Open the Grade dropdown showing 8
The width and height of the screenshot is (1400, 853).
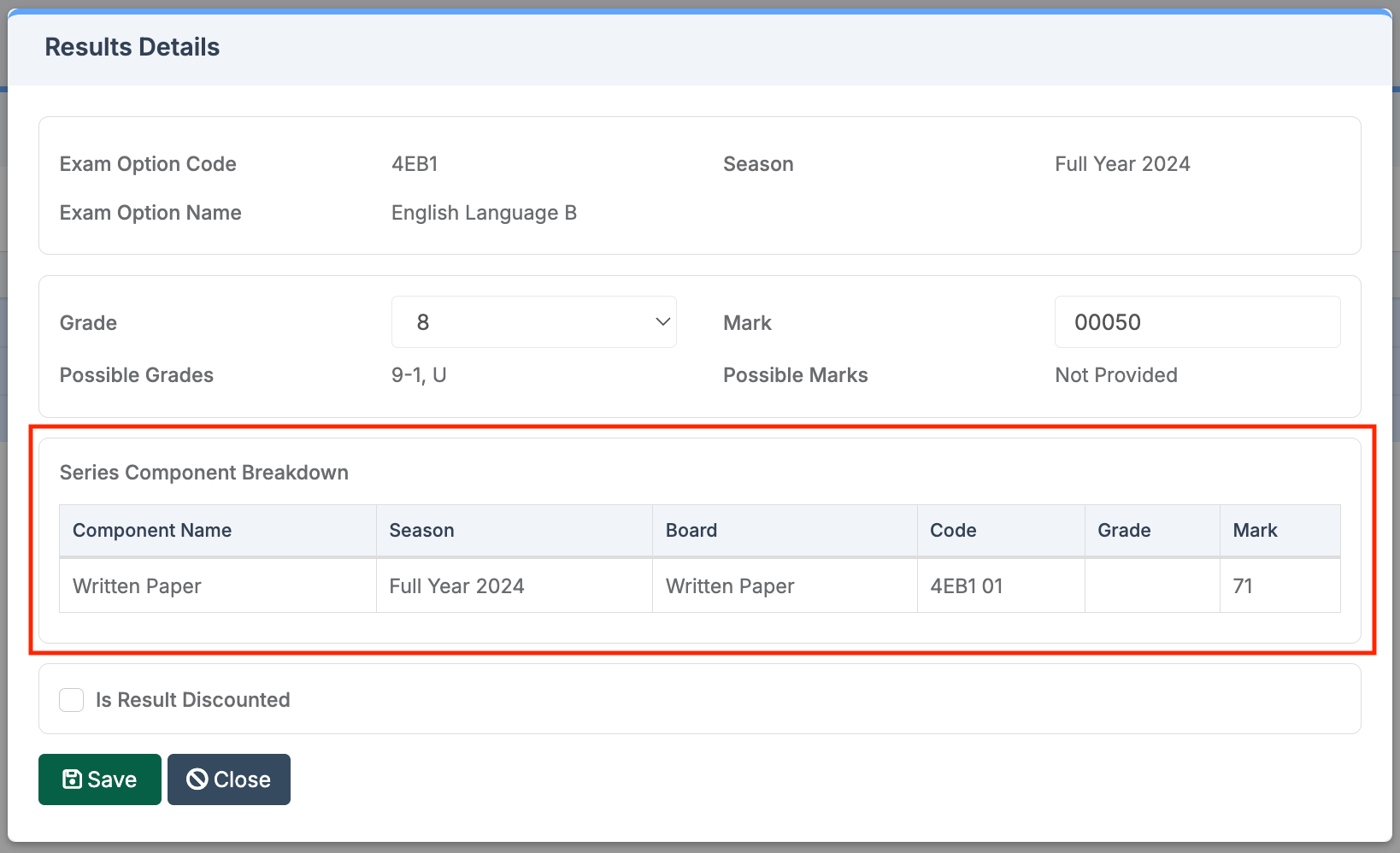point(532,322)
